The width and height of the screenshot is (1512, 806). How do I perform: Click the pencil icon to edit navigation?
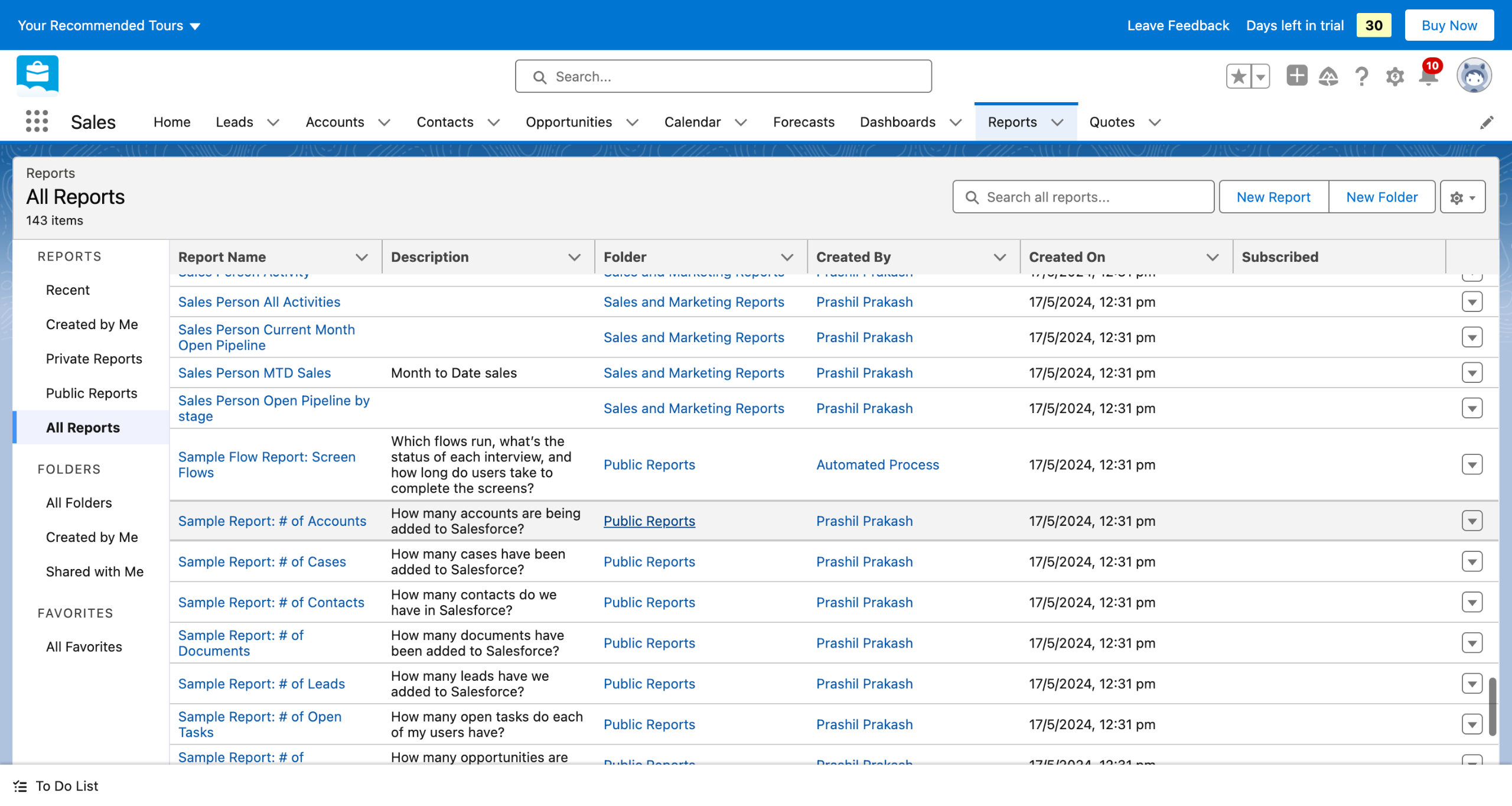pos(1486,122)
